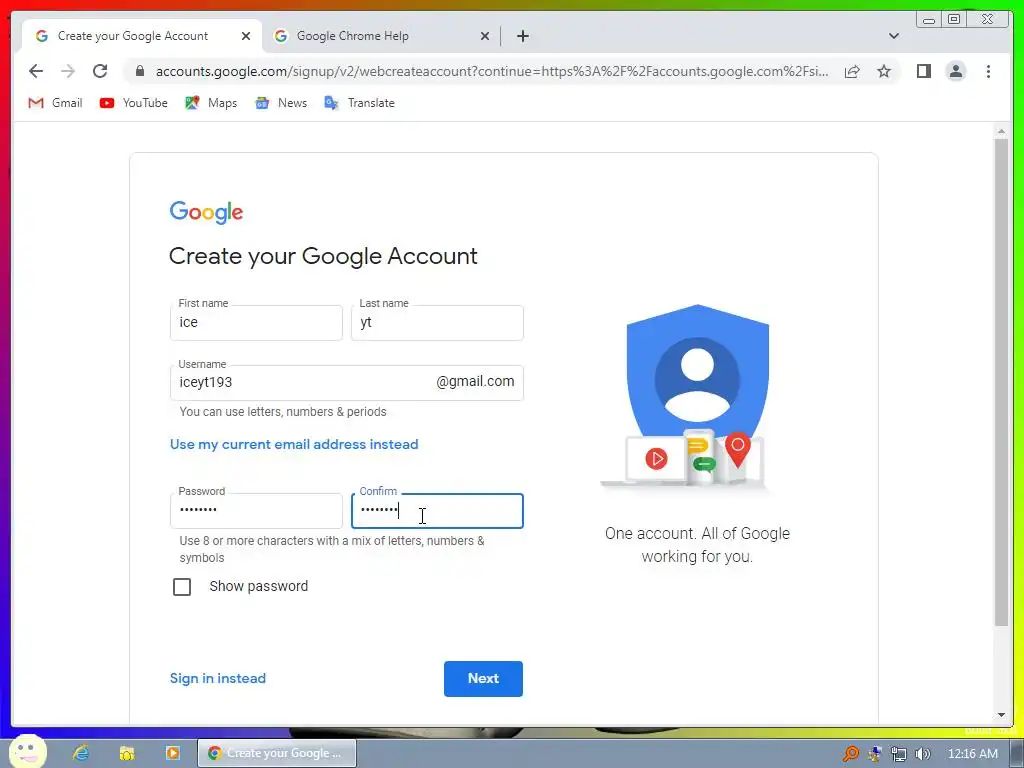The height and width of the screenshot is (768, 1024).
Task: Open the media player taskbar icon
Action: pyautogui.click(x=172, y=753)
